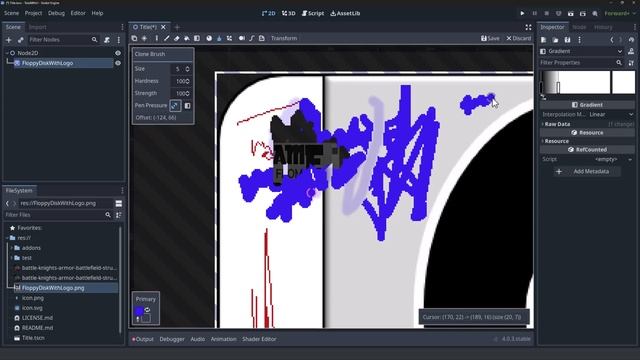The height and width of the screenshot is (360, 640).
Task: Open the Interpolation Mode Linear dropdown
Action: click(611, 115)
